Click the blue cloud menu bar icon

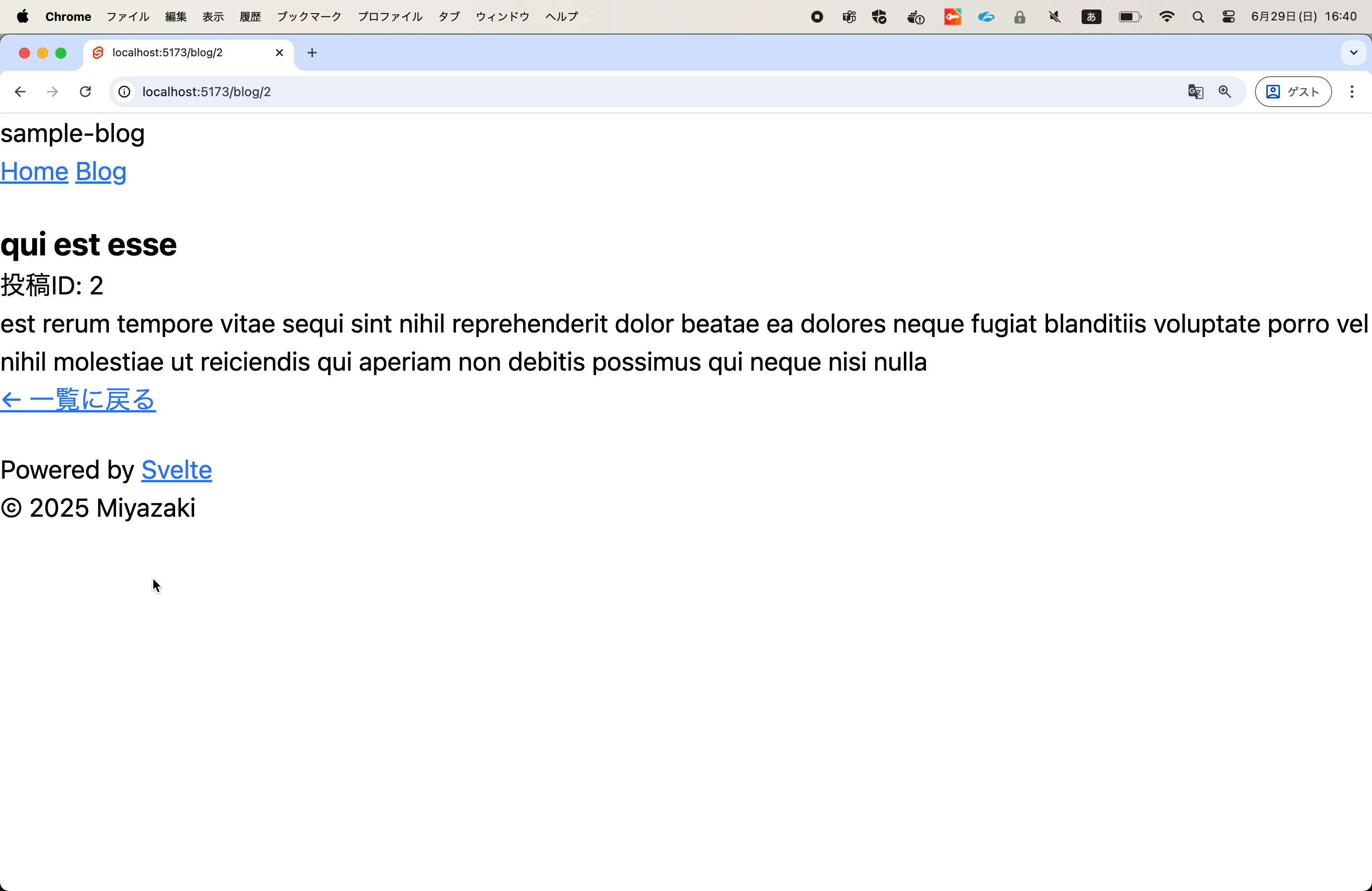pos(986,17)
